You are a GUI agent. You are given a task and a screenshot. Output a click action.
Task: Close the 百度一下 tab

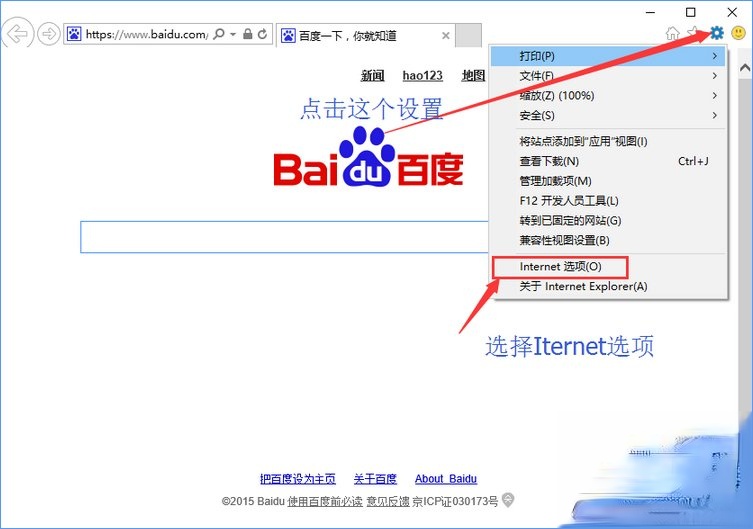(445, 36)
